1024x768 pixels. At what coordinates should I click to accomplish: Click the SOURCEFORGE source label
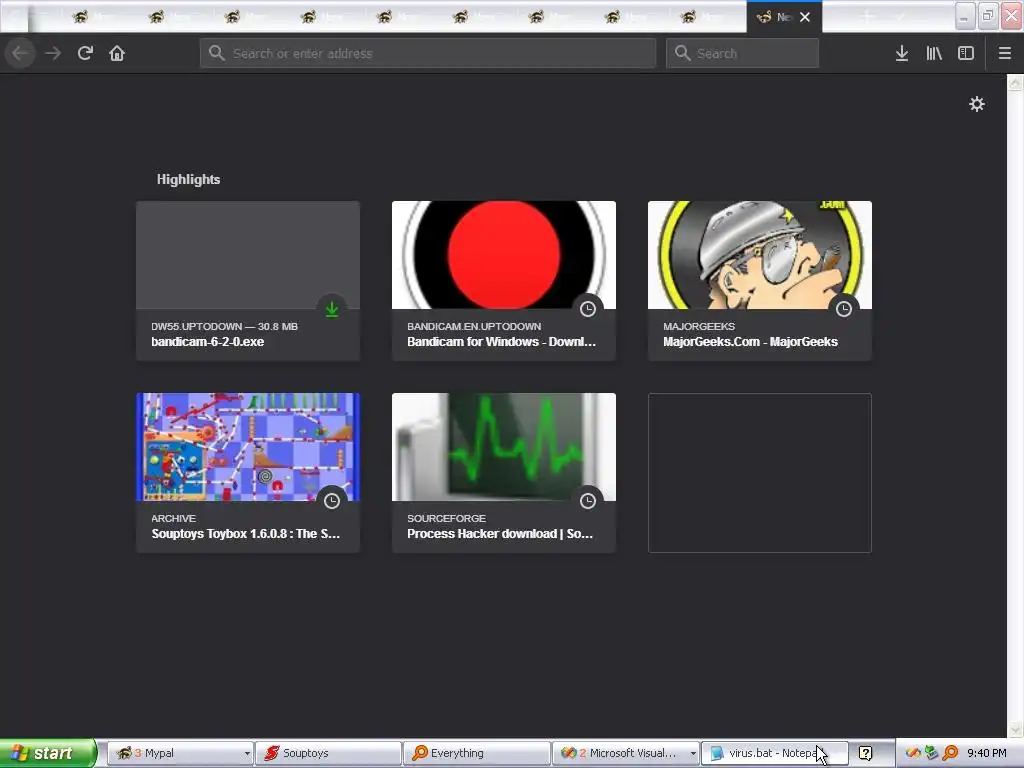coord(446,518)
